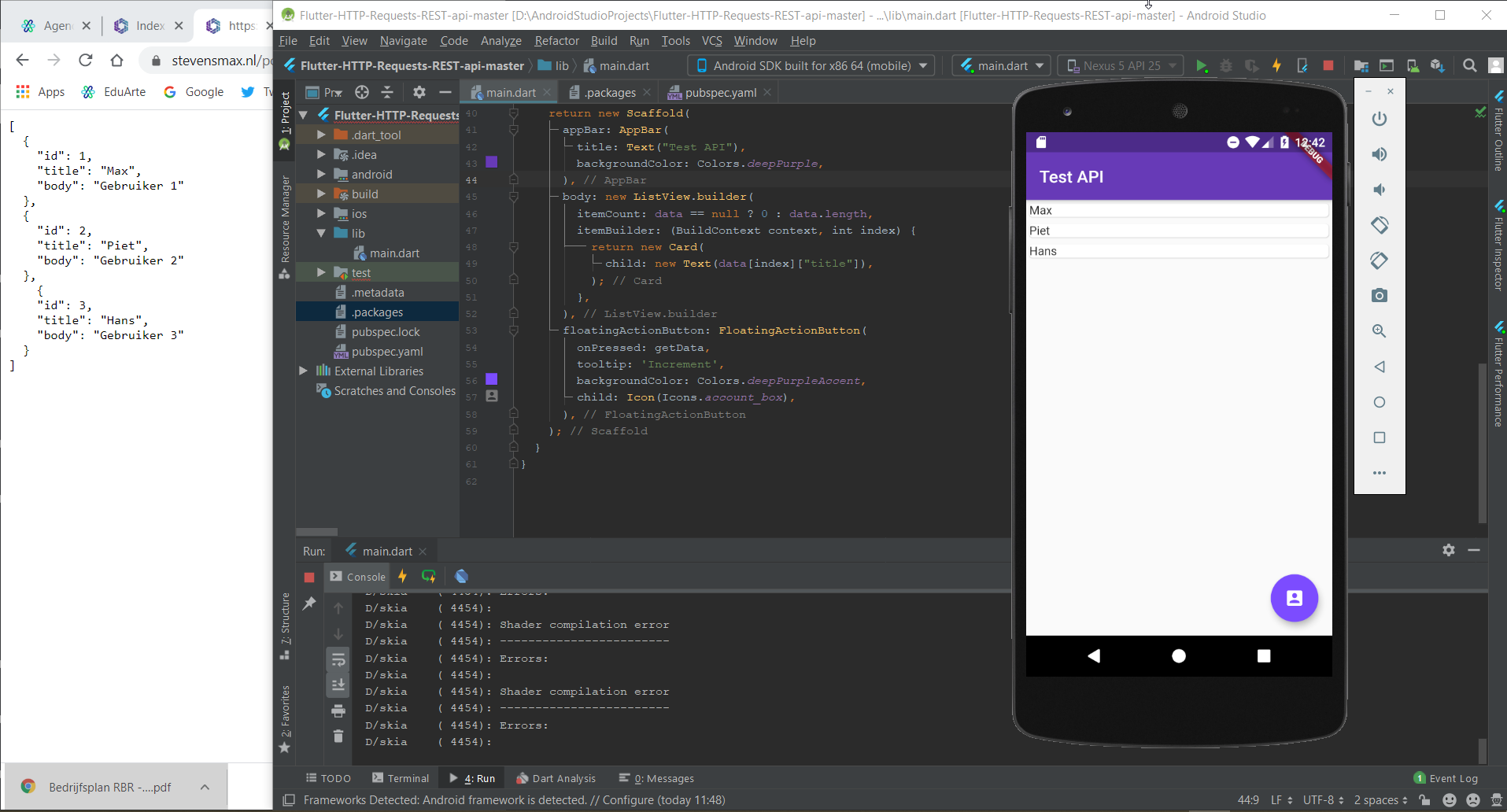Screen dimensions: 1507x812
Task: Open the Terminal tool window button
Action: pos(401,778)
